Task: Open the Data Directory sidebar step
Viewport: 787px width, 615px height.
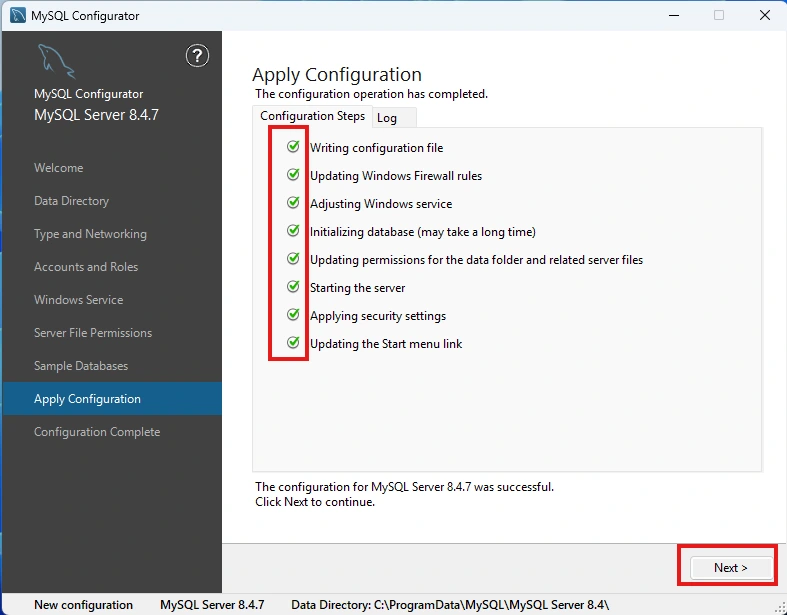Action: pyautogui.click(x=71, y=201)
